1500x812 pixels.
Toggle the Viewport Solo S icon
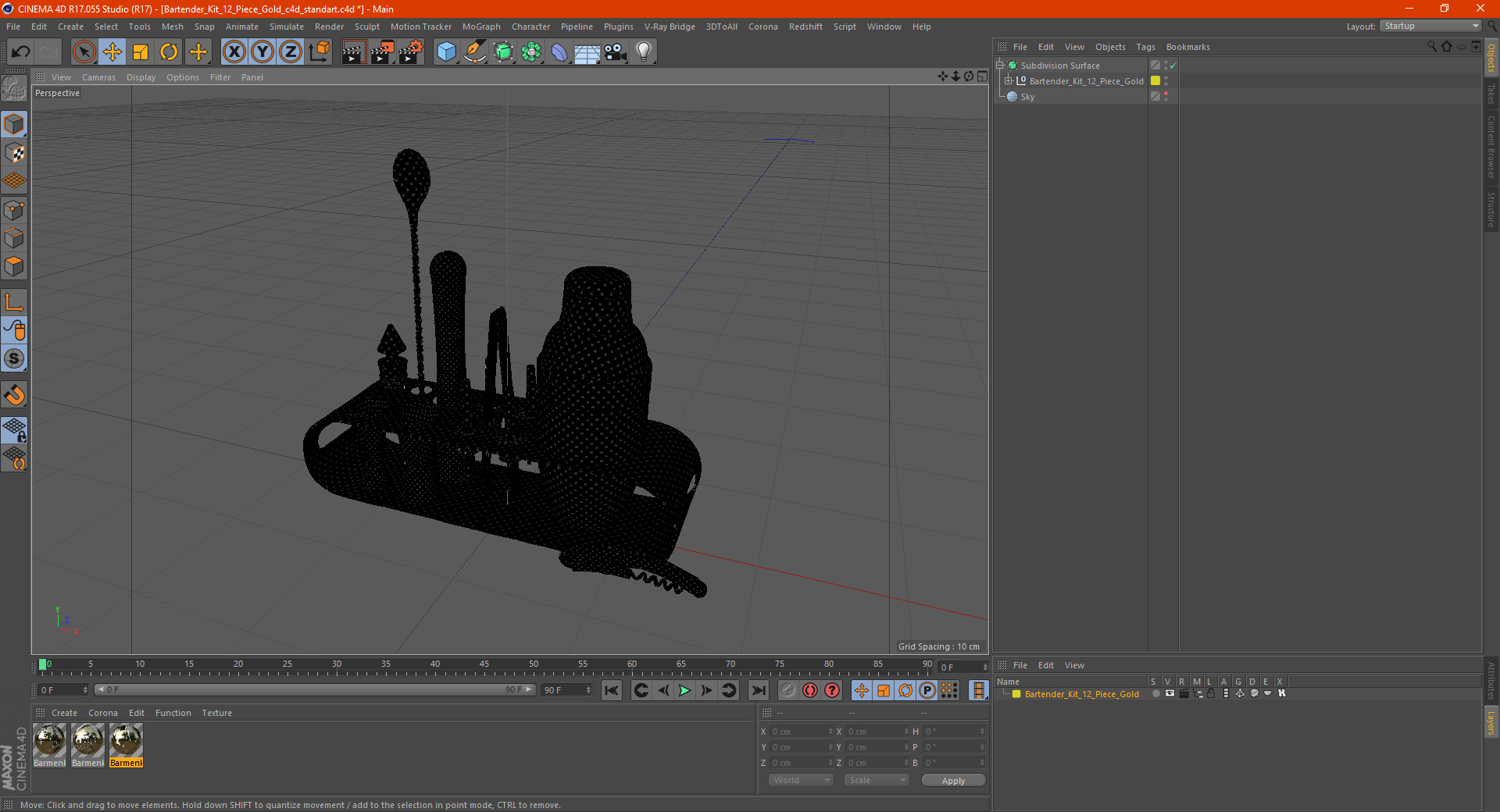click(14, 359)
